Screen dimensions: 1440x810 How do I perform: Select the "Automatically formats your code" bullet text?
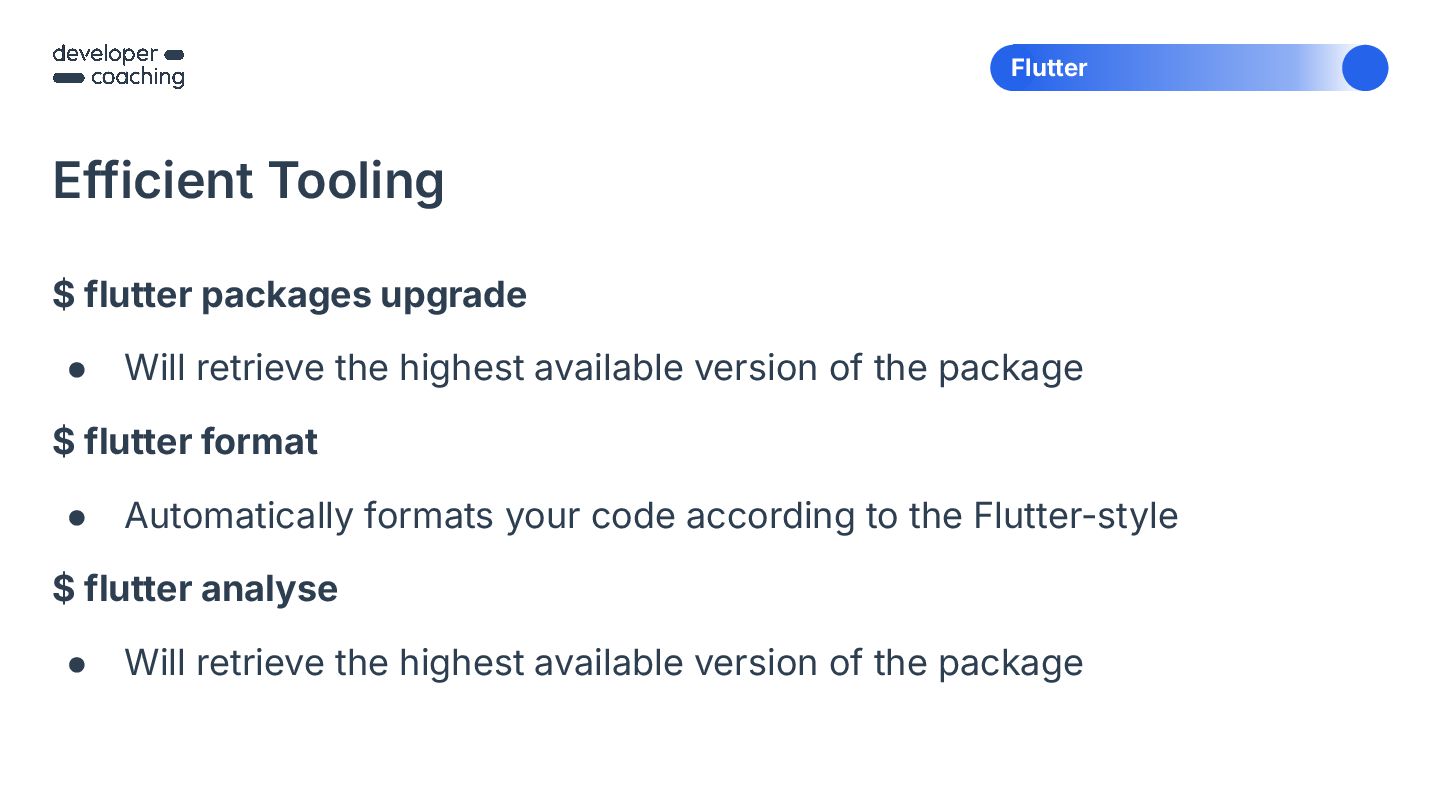click(x=650, y=516)
